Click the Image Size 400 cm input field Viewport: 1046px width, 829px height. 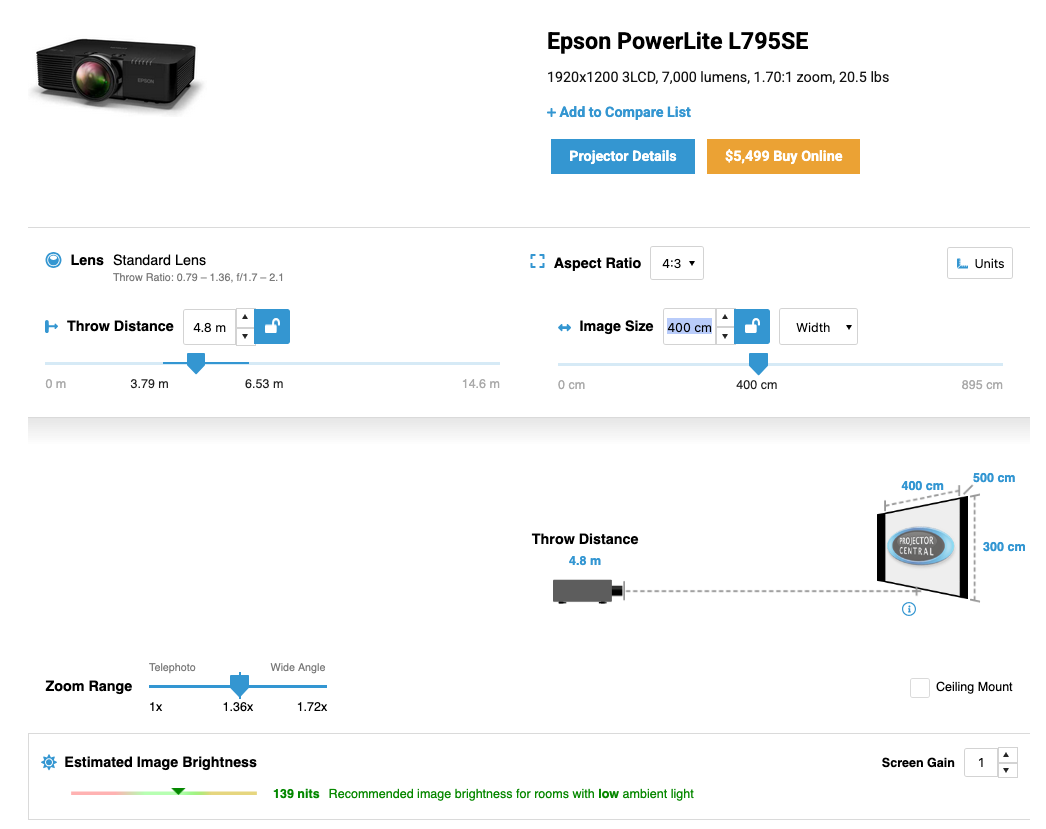point(690,327)
